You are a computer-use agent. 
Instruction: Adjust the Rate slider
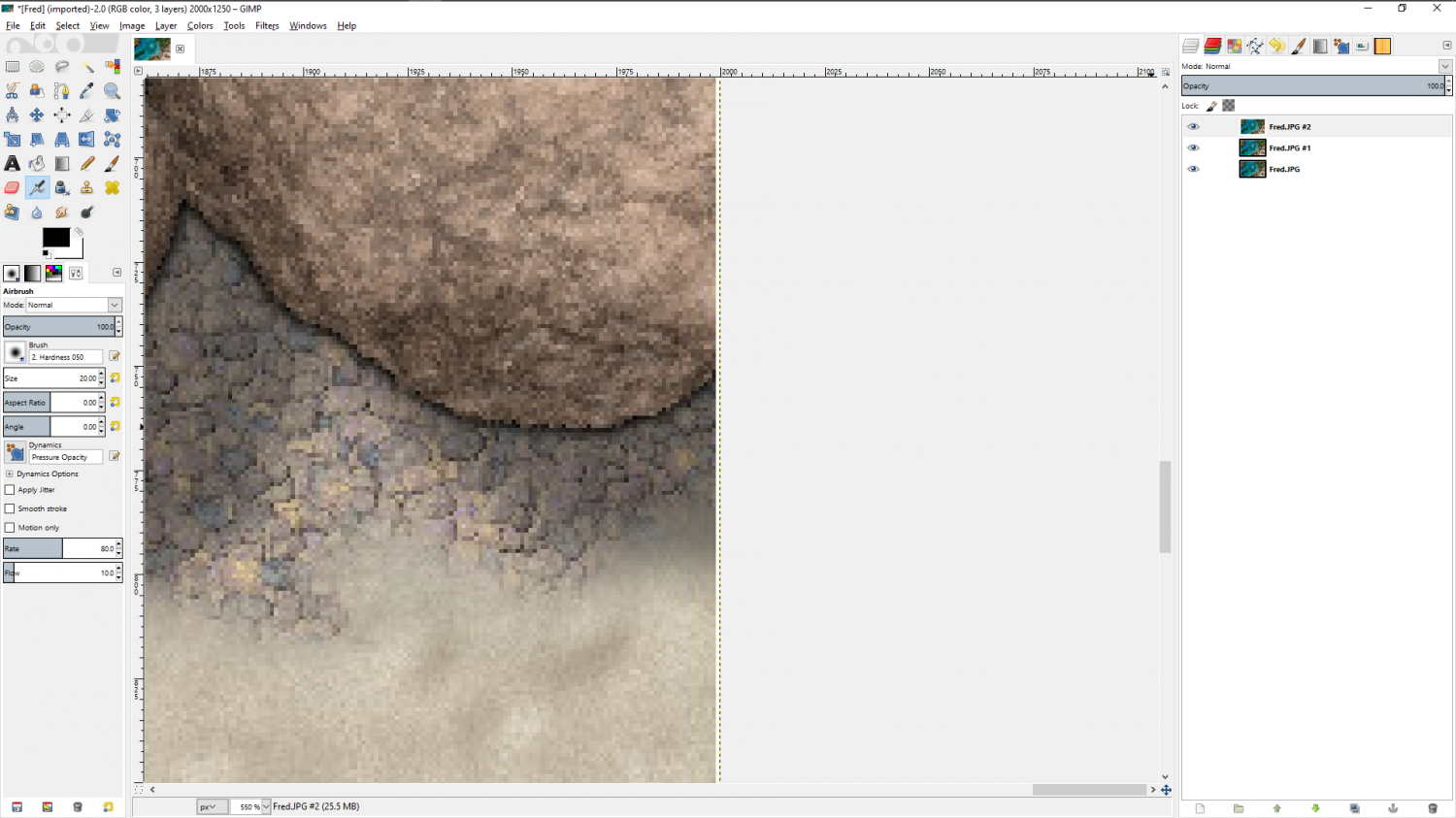coord(59,549)
